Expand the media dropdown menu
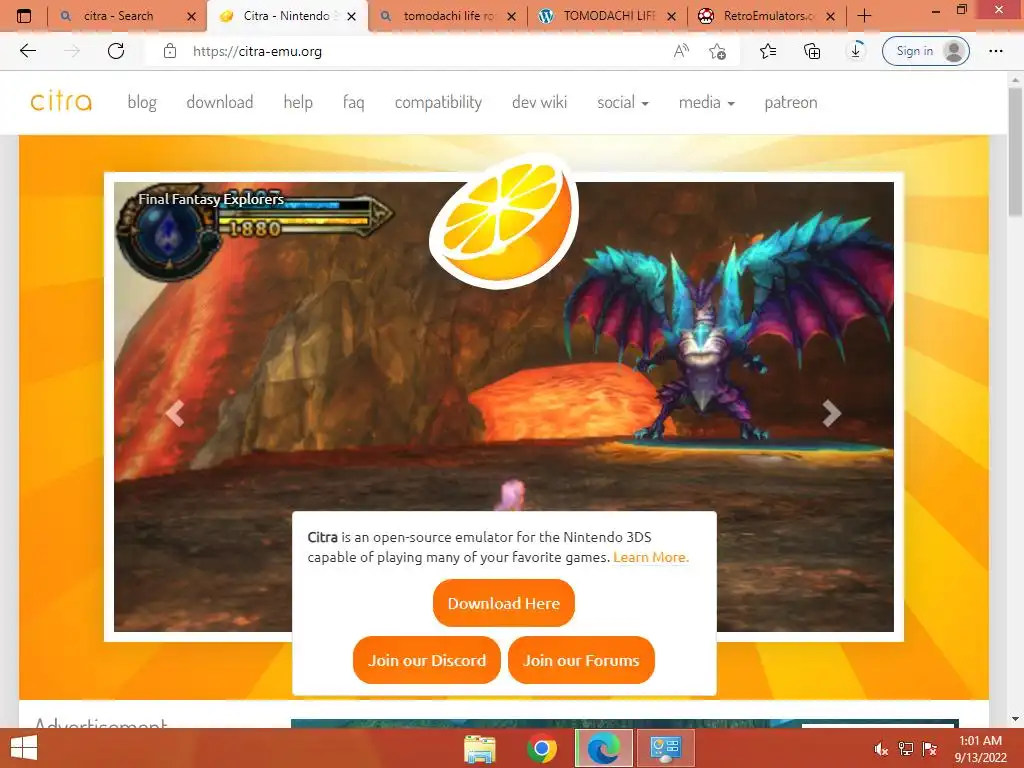1024x768 pixels. coord(707,103)
